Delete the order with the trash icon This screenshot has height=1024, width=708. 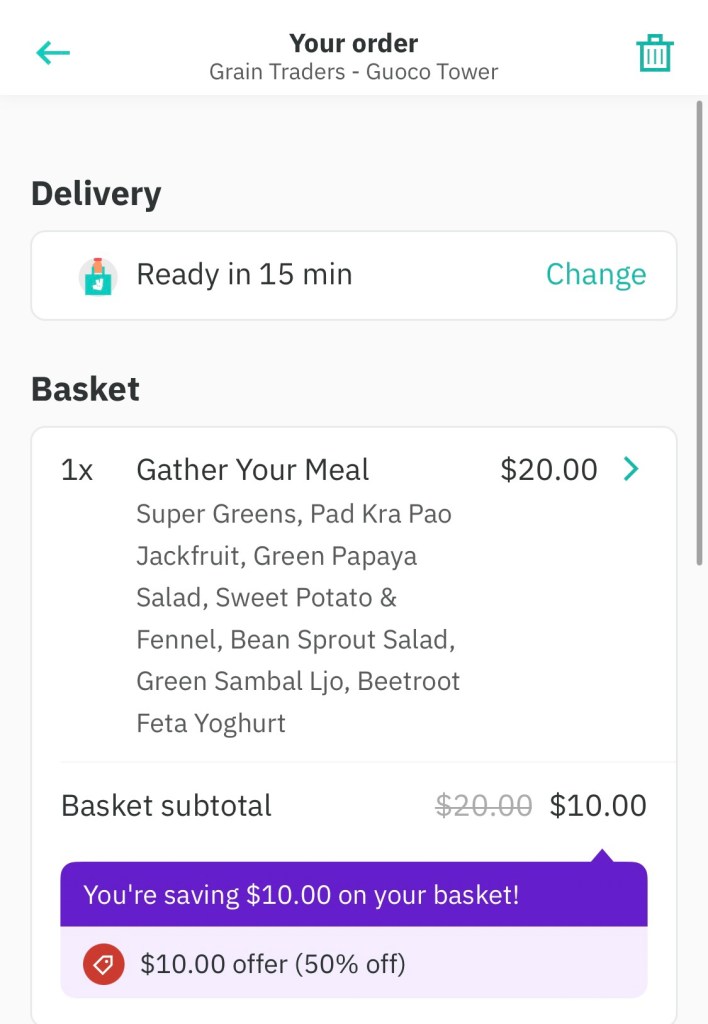click(x=655, y=53)
